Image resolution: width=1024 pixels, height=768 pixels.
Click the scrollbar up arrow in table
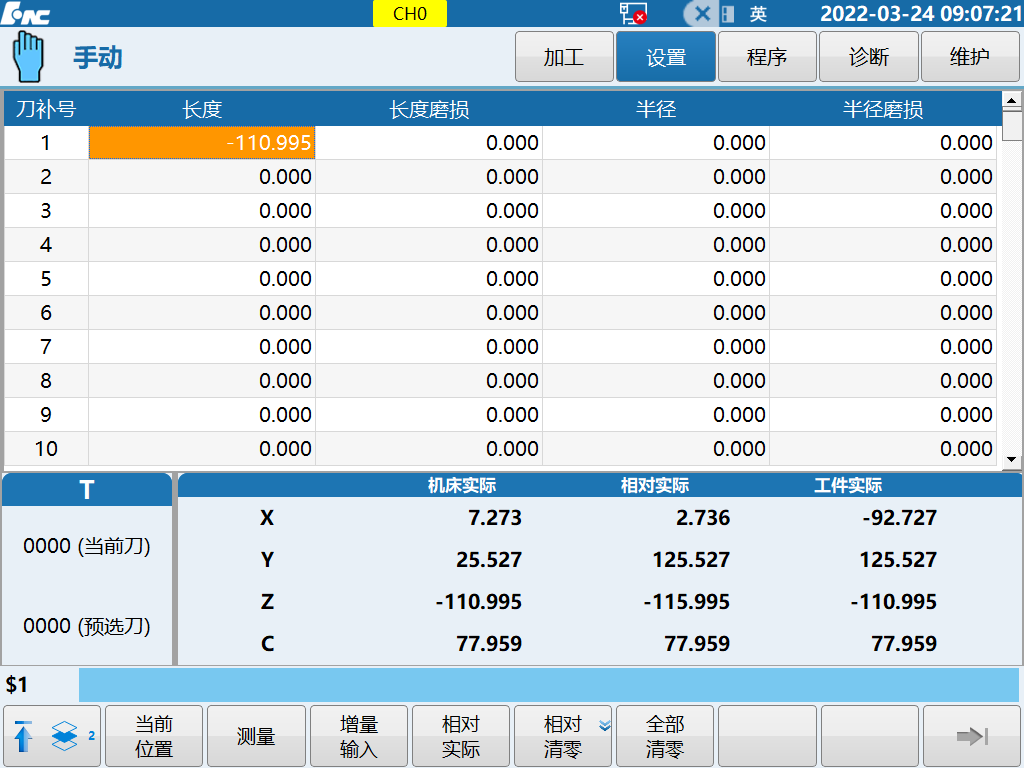(x=1011, y=101)
